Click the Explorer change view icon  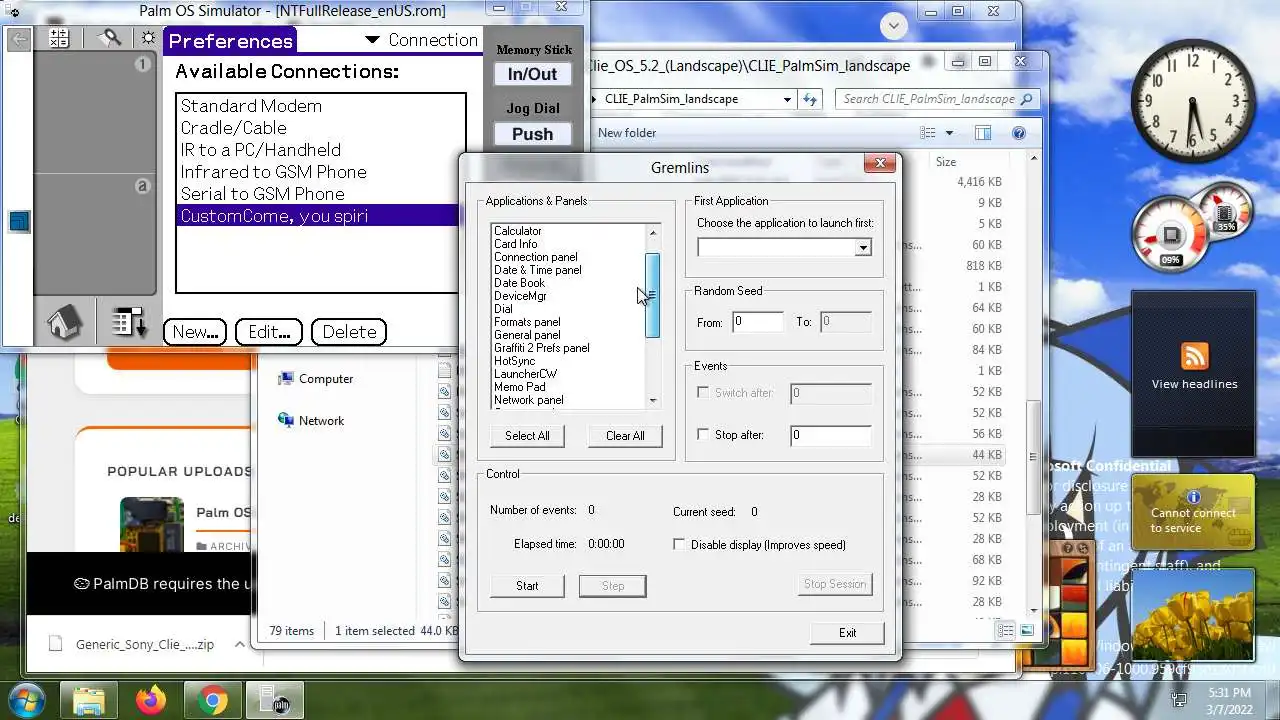point(928,133)
